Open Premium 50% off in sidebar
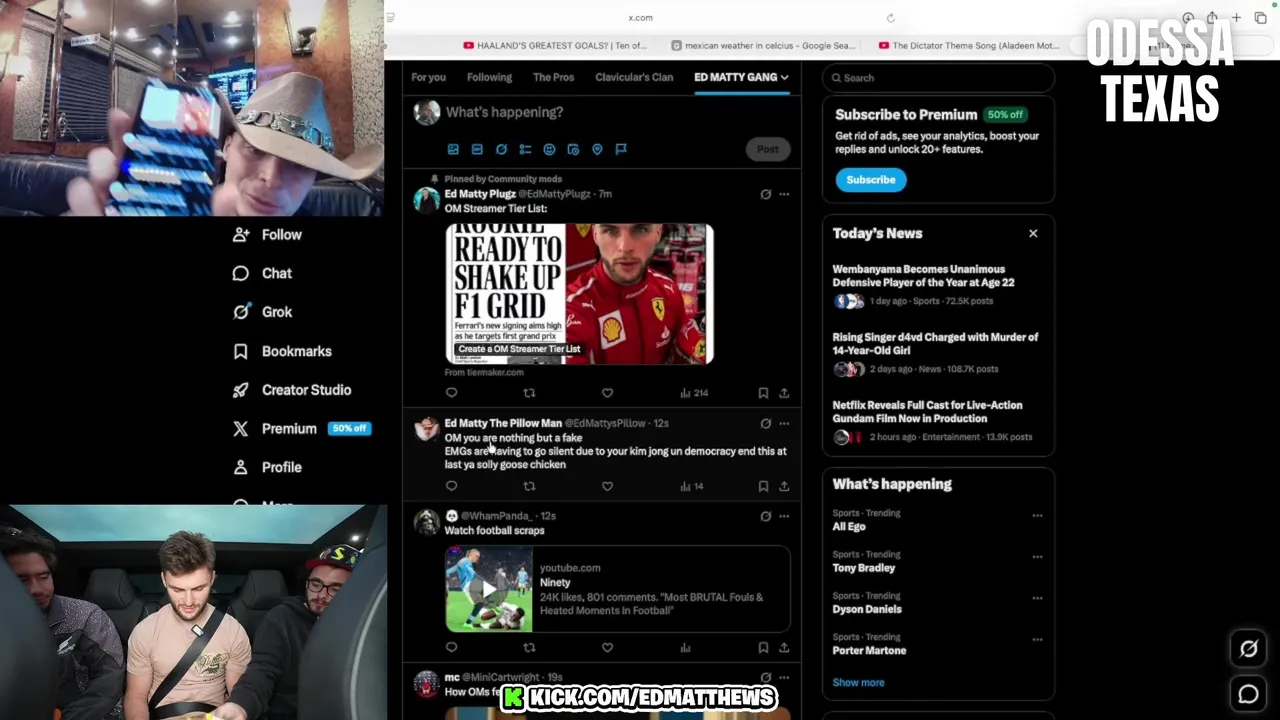Viewport: 1280px width, 720px height. [x=302, y=428]
